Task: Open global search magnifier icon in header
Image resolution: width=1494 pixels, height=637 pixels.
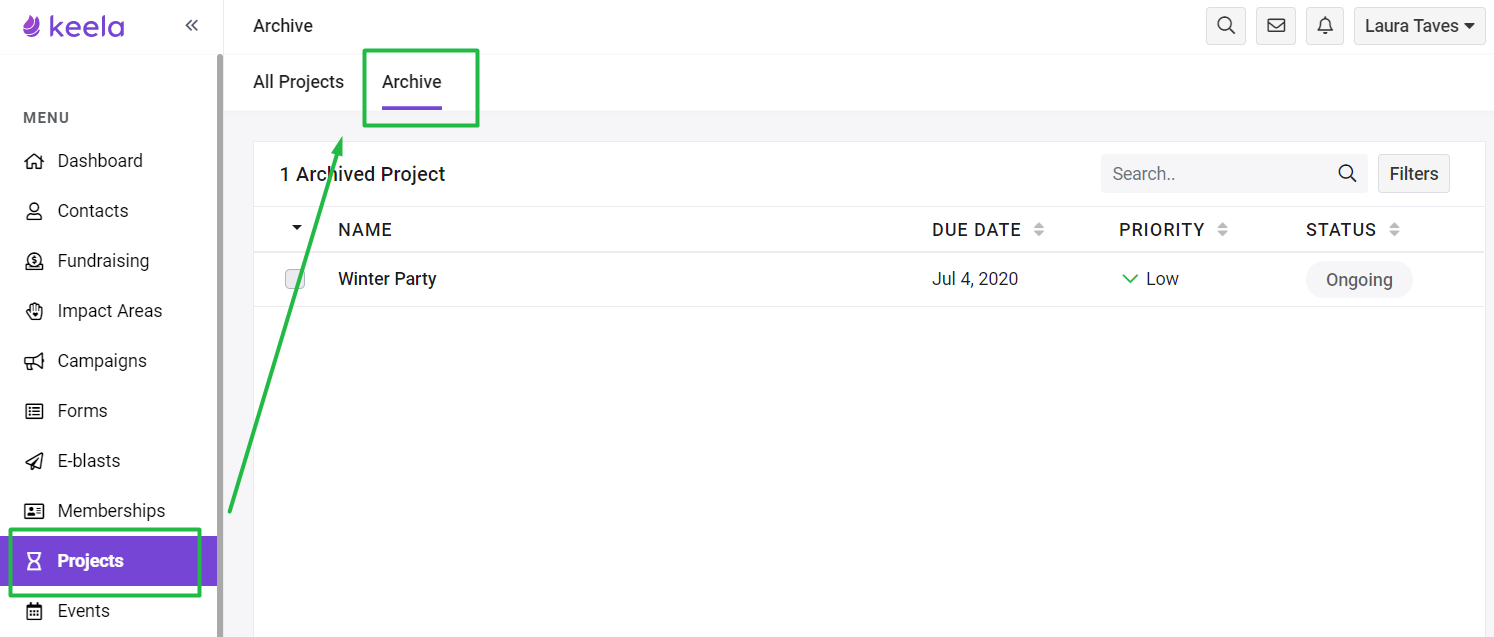Action: (1226, 26)
